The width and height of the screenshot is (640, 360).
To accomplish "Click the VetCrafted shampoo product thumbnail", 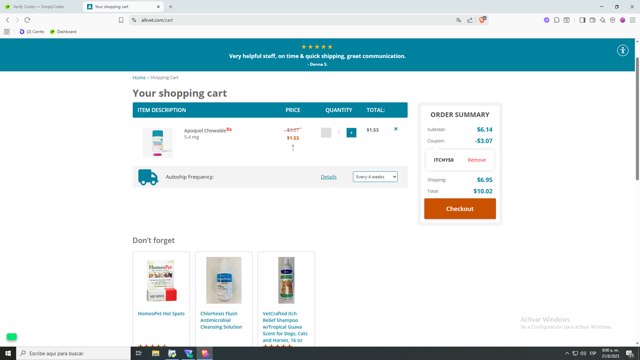I will click(x=286, y=280).
